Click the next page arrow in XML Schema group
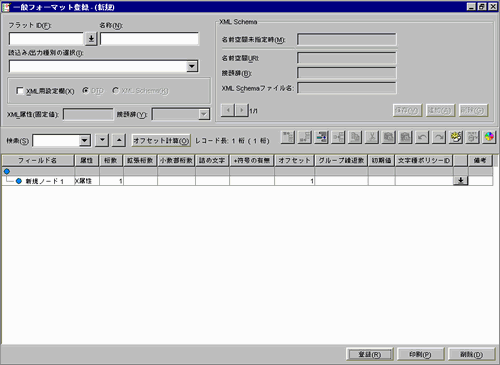 pos(242,110)
